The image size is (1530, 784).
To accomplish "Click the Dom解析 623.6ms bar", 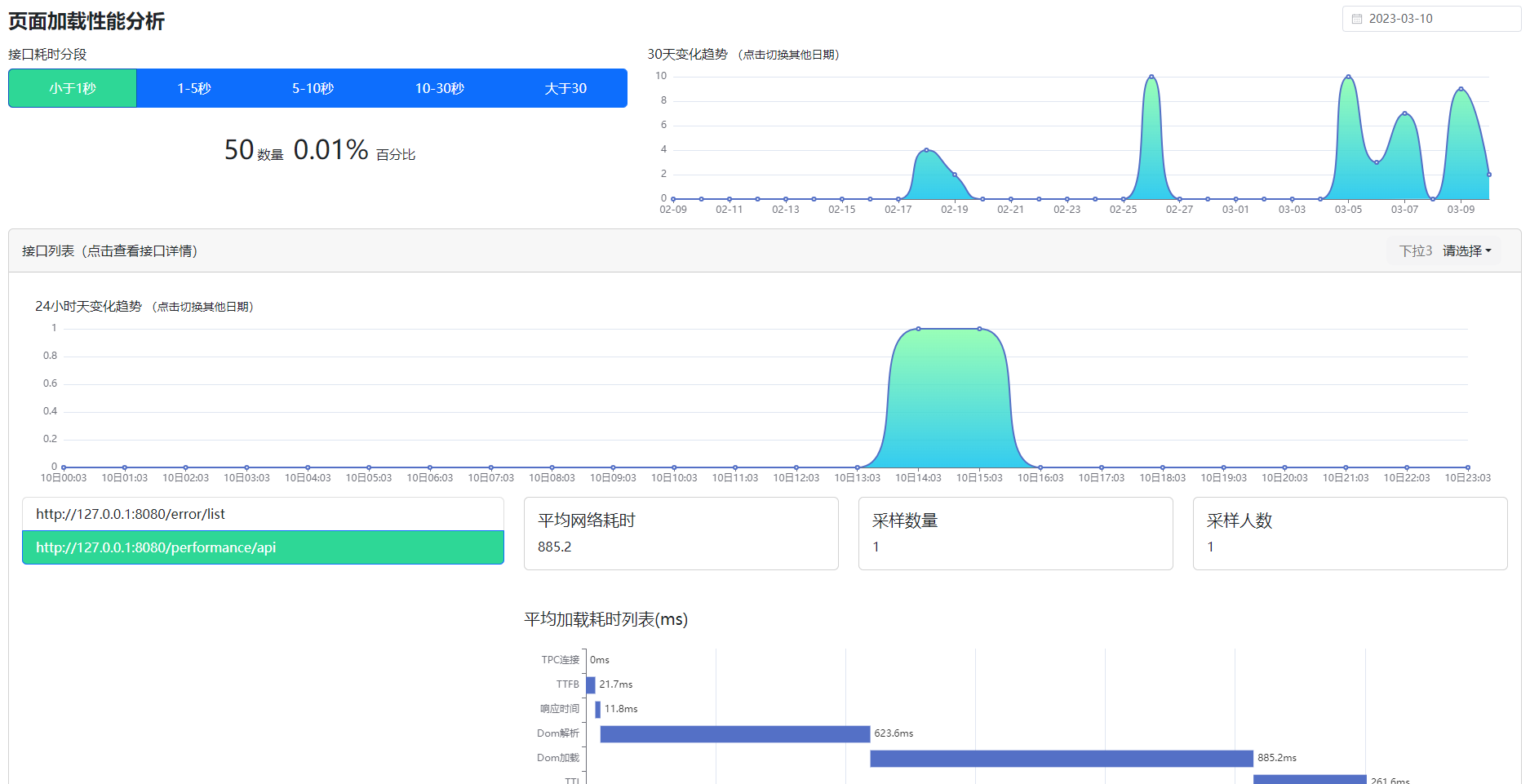I will click(x=735, y=733).
